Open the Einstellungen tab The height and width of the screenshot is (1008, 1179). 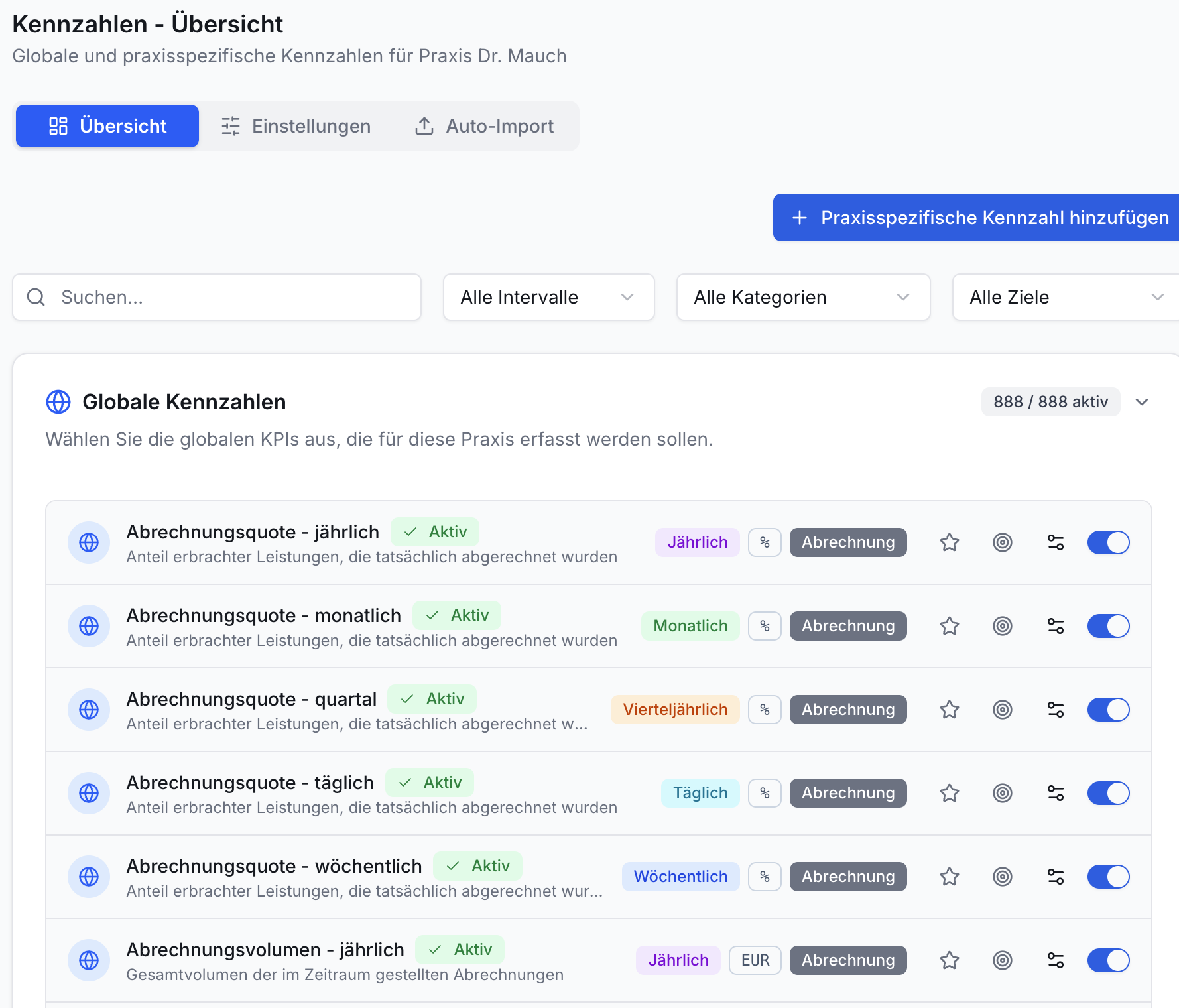pyautogui.click(x=296, y=126)
